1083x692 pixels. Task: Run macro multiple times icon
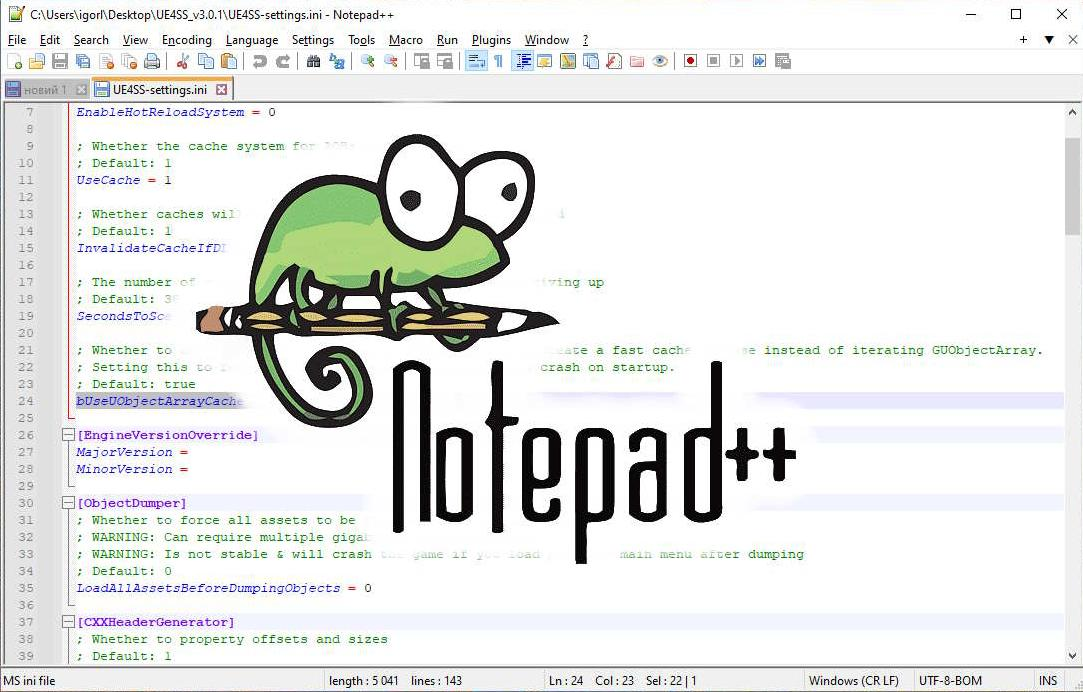click(759, 61)
